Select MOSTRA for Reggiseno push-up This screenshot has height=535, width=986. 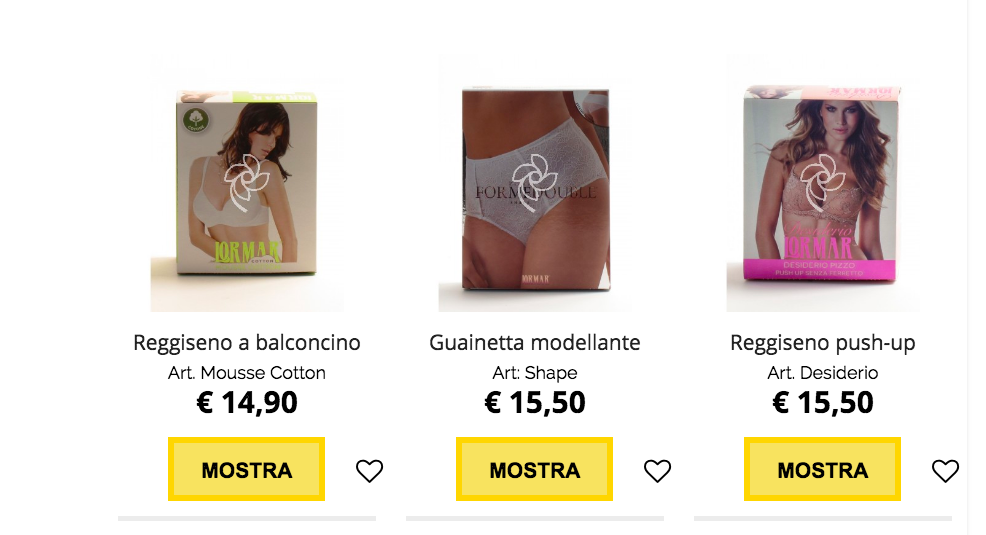pyautogui.click(x=823, y=469)
